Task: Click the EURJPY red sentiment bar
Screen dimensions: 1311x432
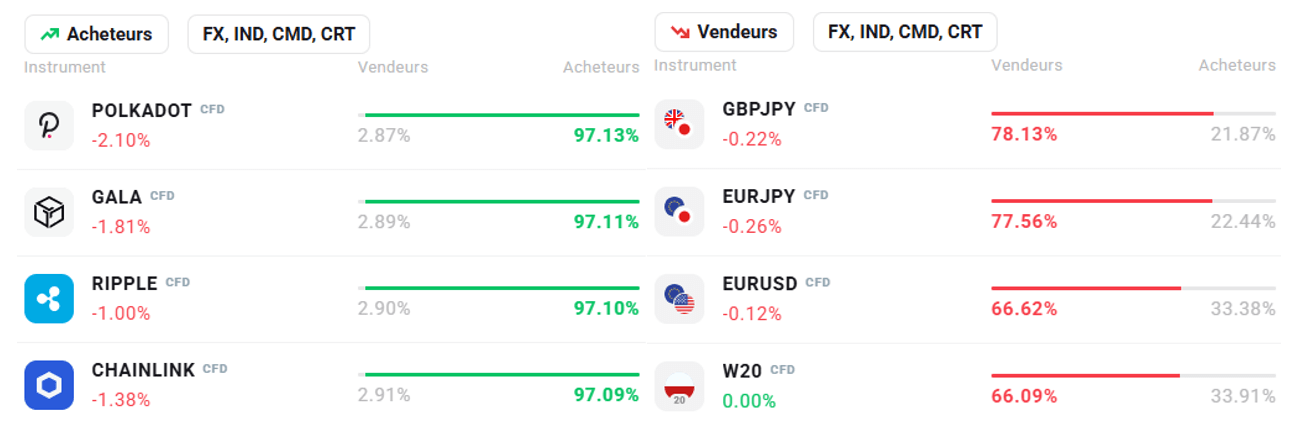Action: [x=1101, y=201]
